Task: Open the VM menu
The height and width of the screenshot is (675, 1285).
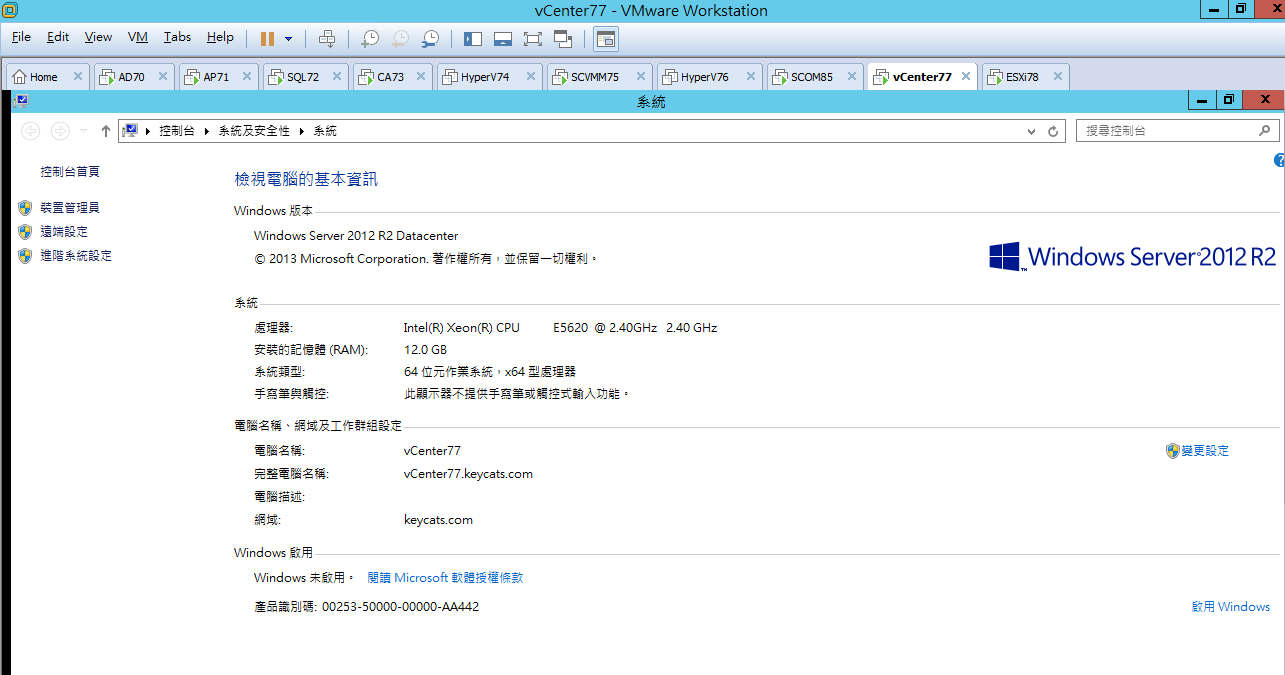Action: pyautogui.click(x=138, y=37)
